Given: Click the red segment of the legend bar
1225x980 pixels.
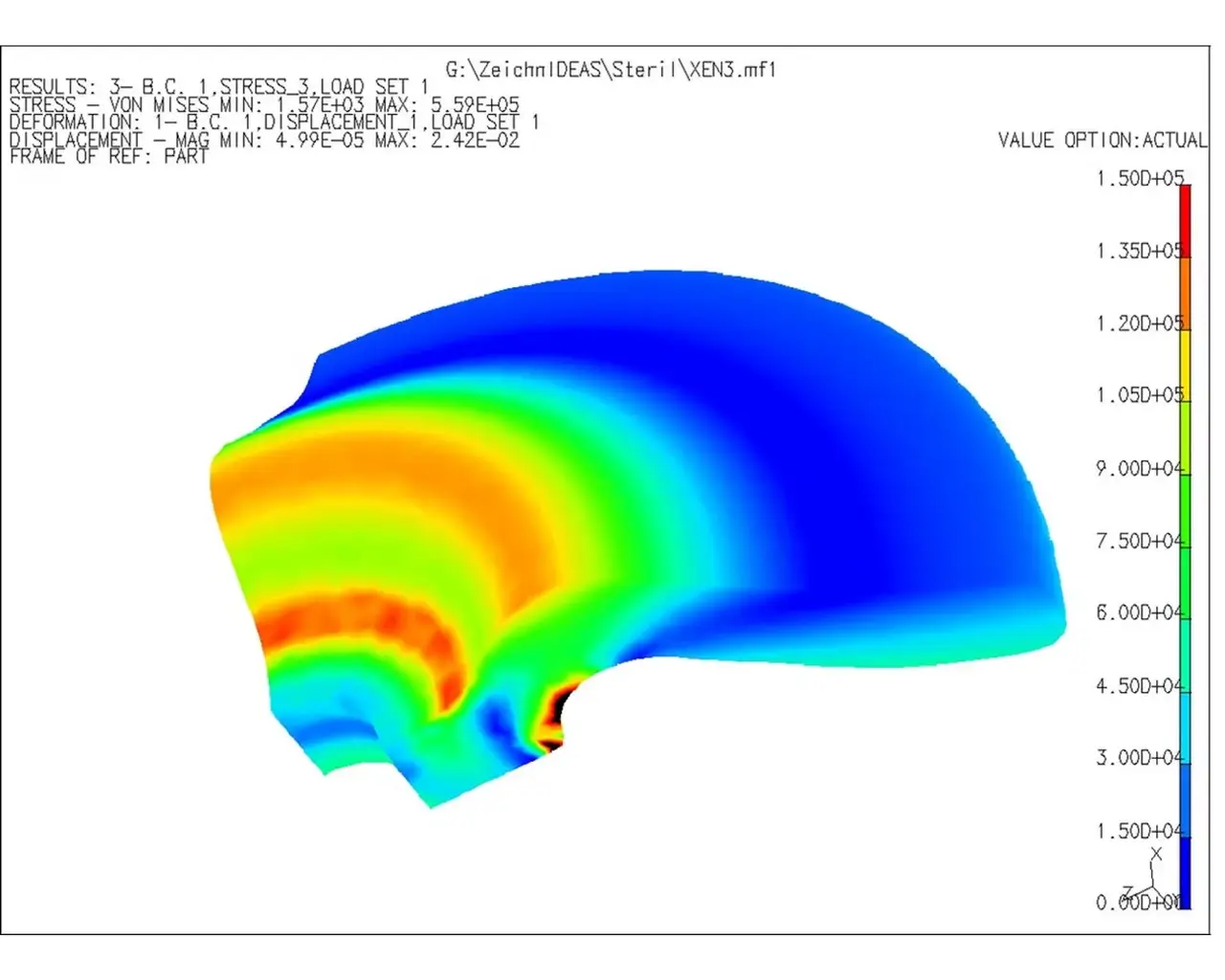Looking at the screenshot, I should [x=1185, y=220].
